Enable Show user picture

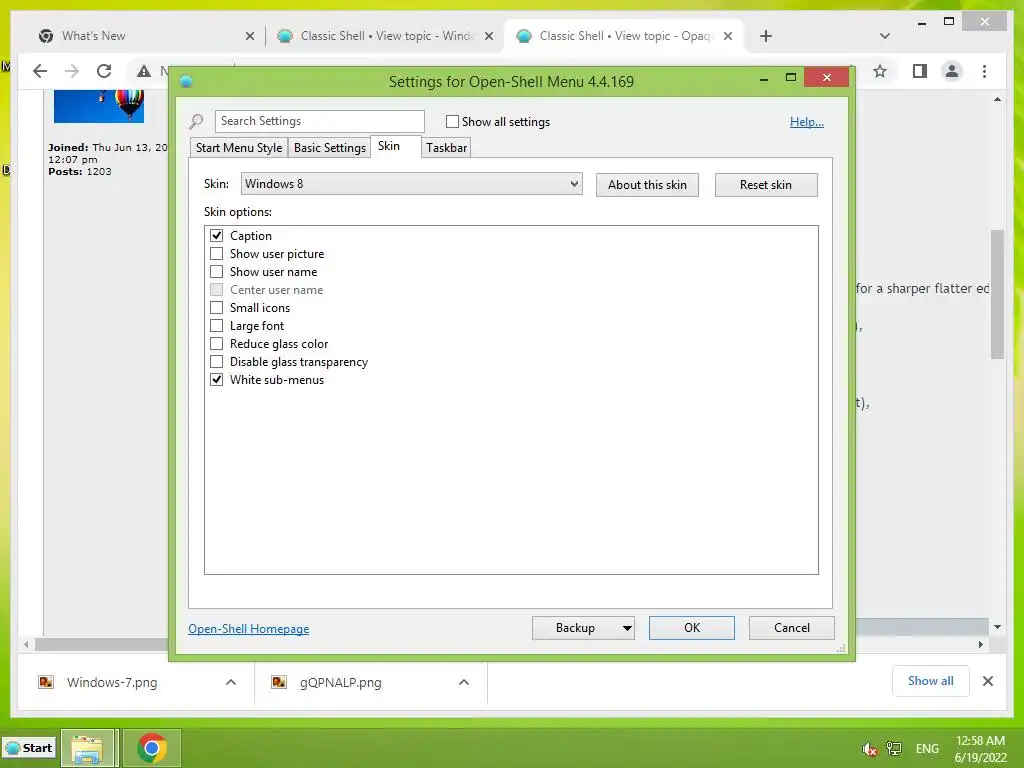[216, 253]
